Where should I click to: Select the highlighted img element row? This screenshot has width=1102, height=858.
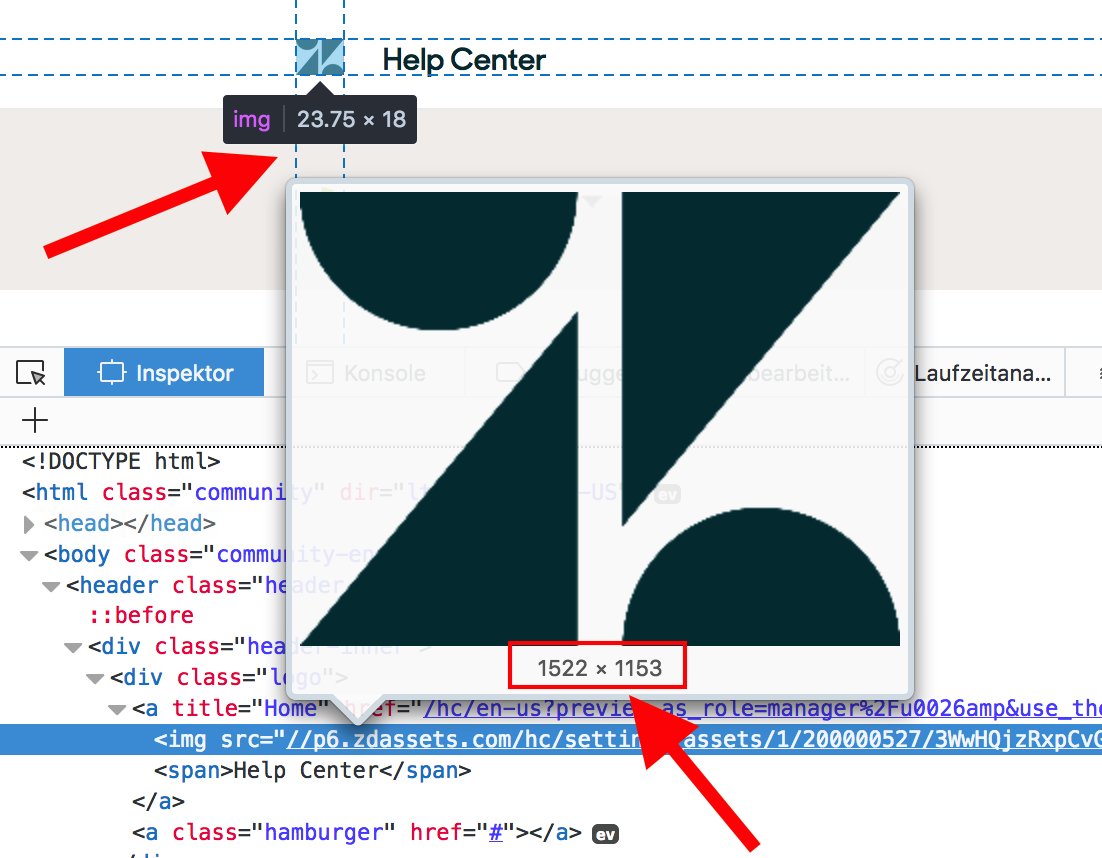coord(200,739)
